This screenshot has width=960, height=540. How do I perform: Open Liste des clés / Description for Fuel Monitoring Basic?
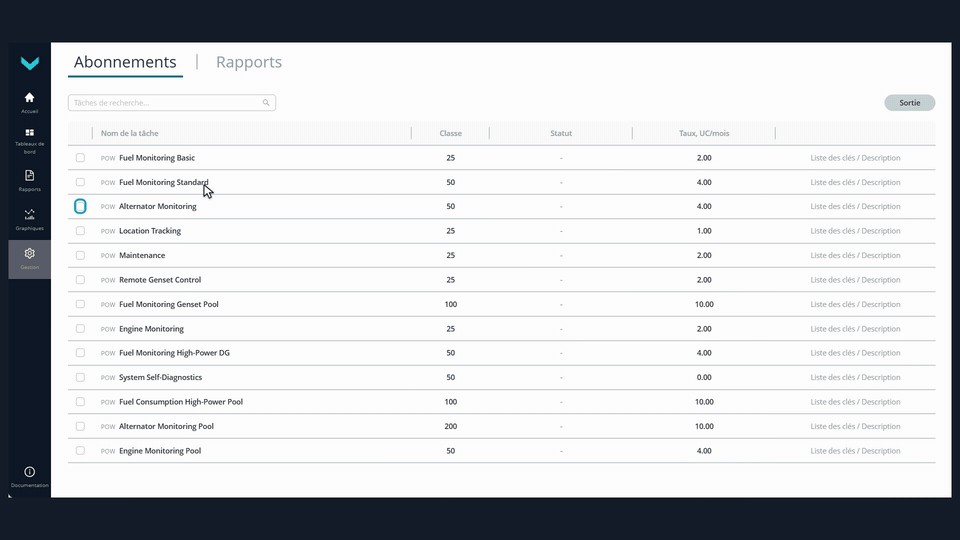click(x=855, y=158)
